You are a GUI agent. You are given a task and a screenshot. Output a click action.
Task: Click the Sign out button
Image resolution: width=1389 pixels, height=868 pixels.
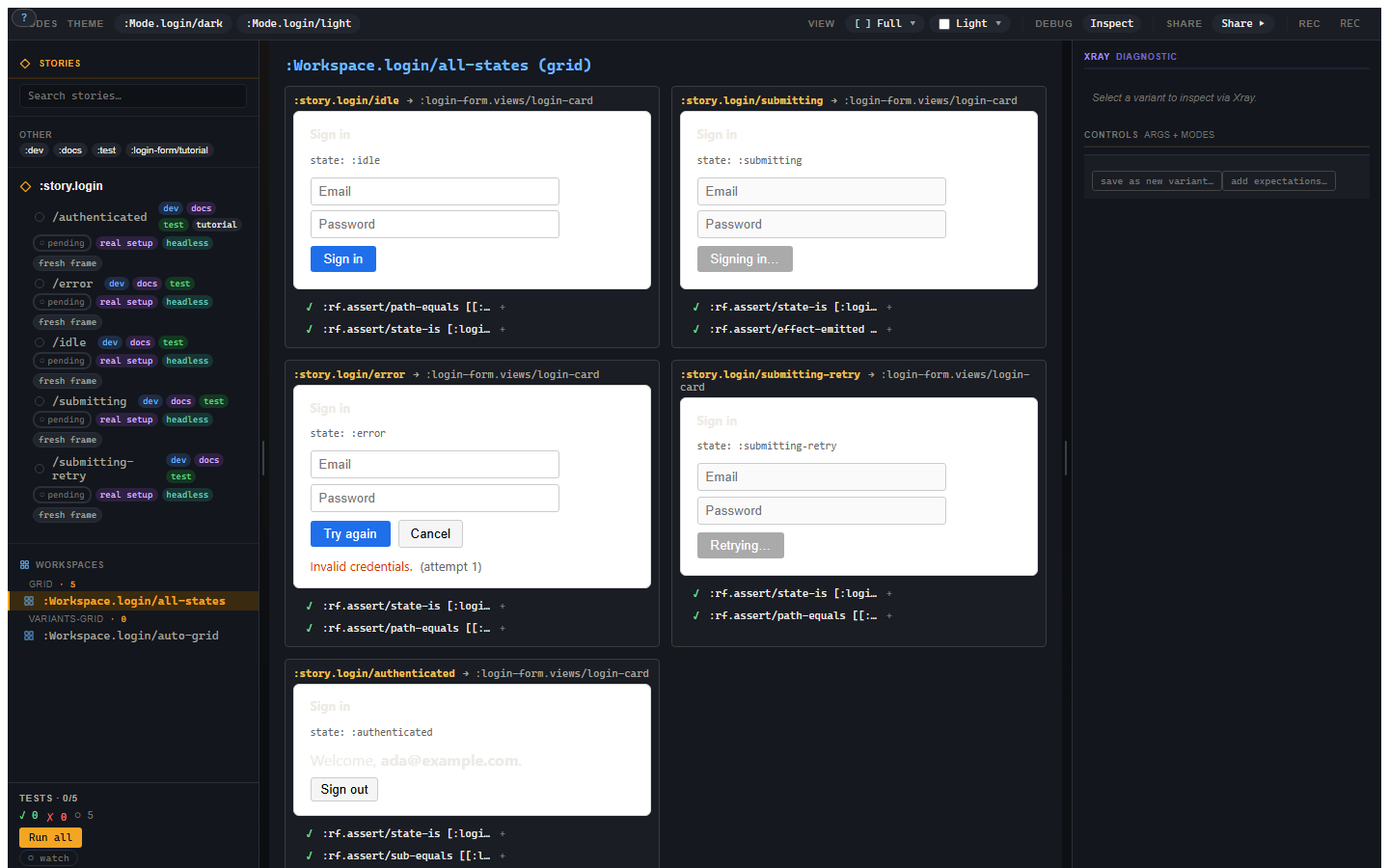(x=344, y=790)
